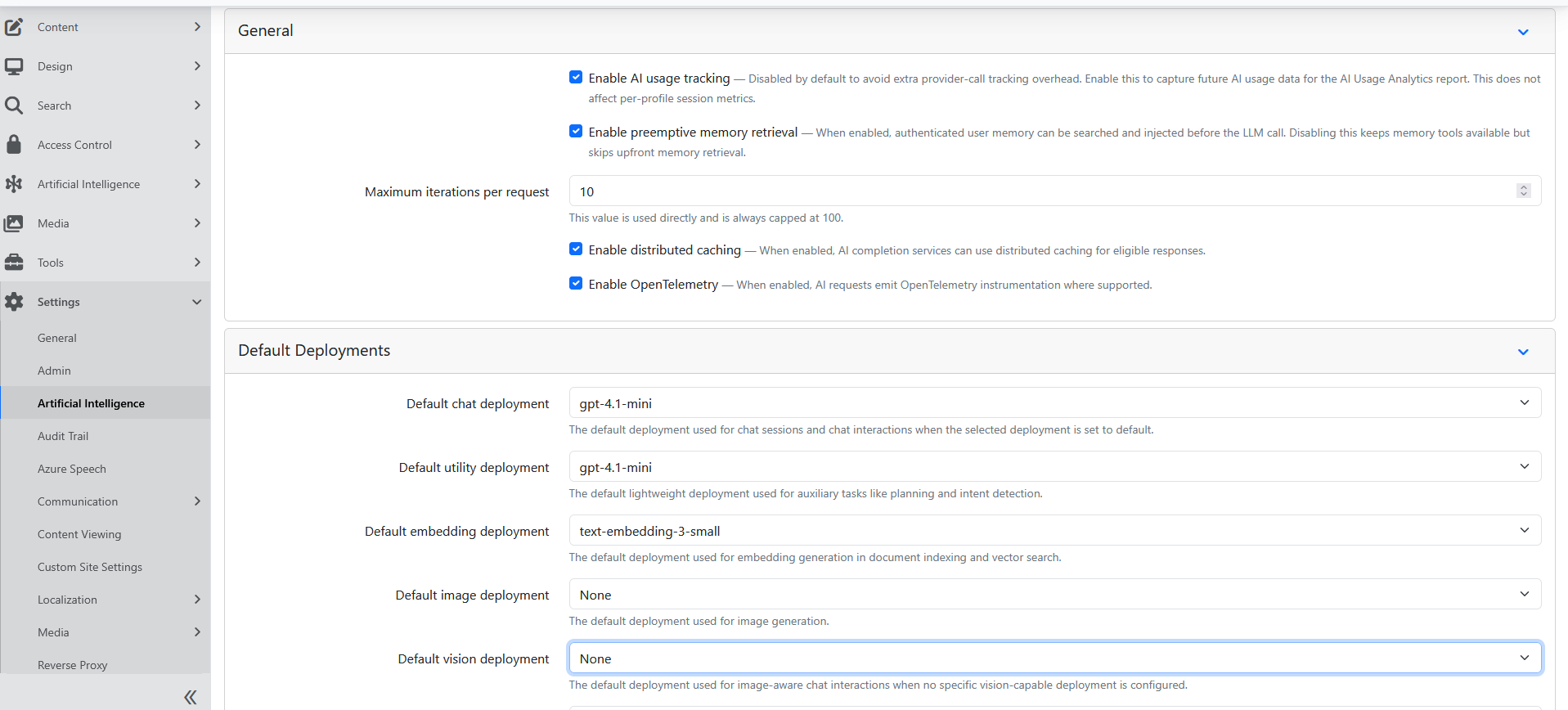Open Azure Speech settings

pyautogui.click(x=72, y=469)
